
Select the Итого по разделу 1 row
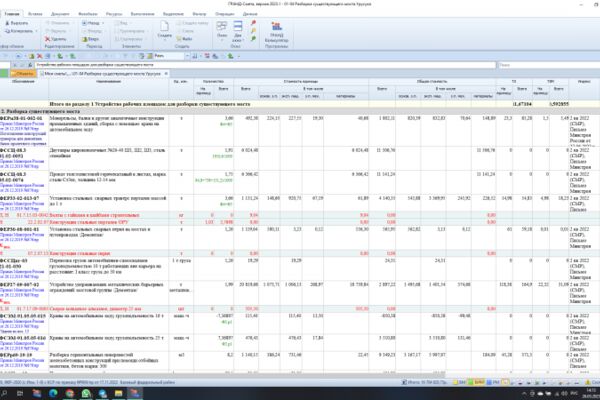(300, 104)
